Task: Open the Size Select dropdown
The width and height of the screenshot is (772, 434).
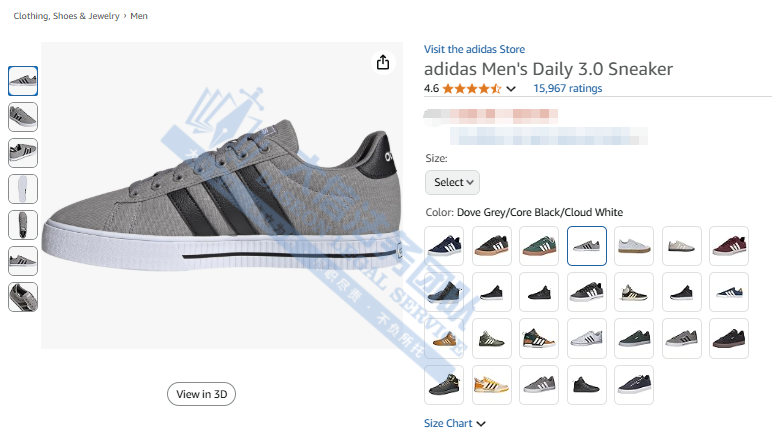Action: click(452, 182)
